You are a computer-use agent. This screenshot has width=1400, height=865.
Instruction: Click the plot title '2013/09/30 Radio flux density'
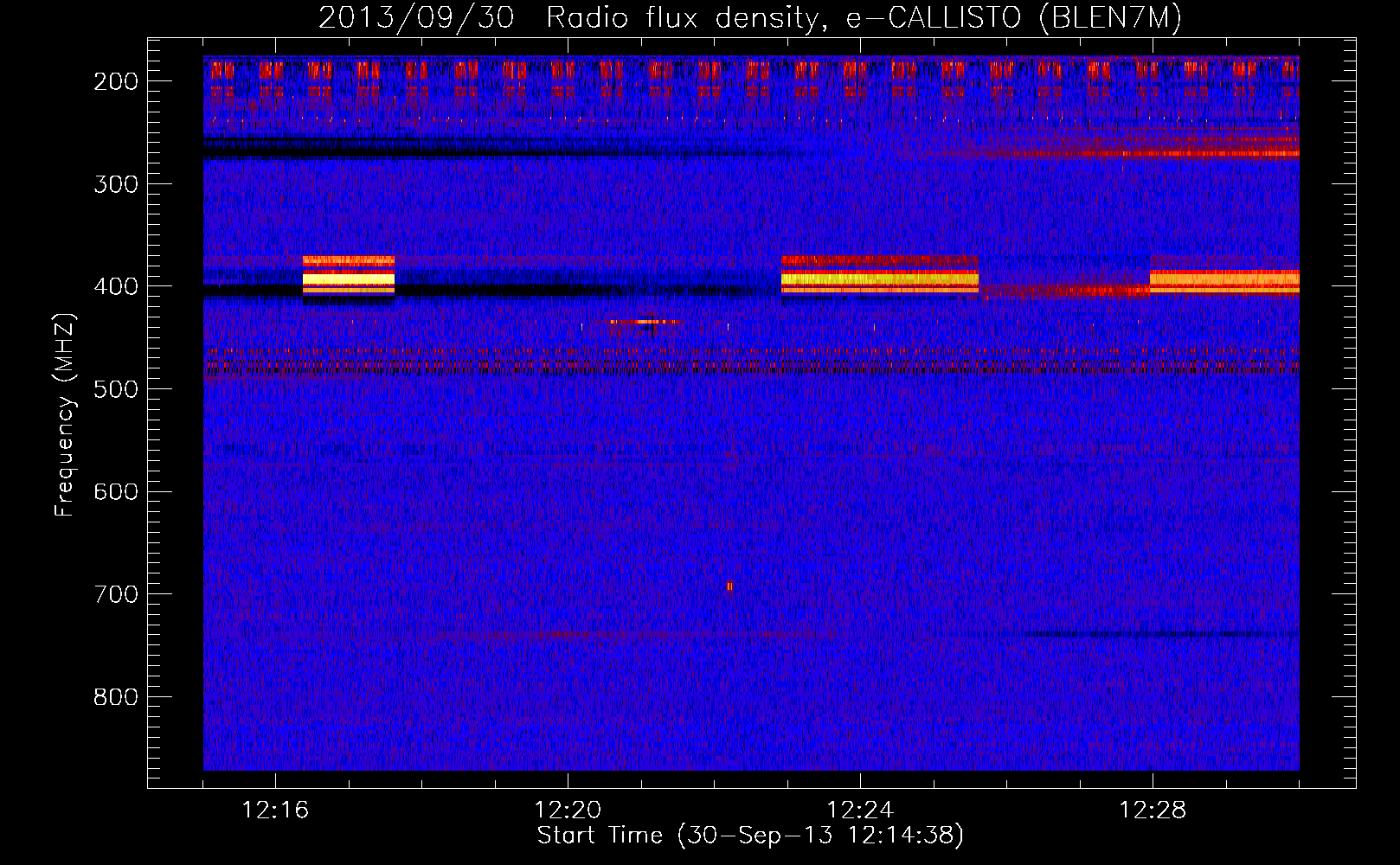pos(749,17)
